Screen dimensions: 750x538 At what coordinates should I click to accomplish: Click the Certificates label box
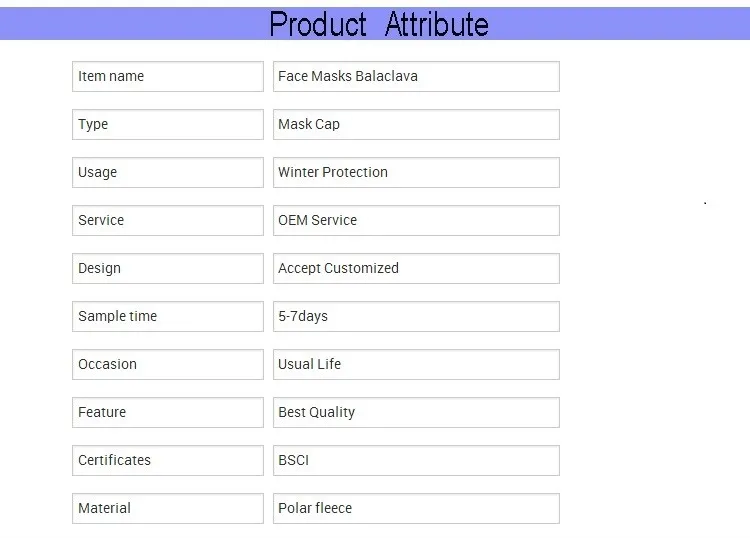coord(167,461)
